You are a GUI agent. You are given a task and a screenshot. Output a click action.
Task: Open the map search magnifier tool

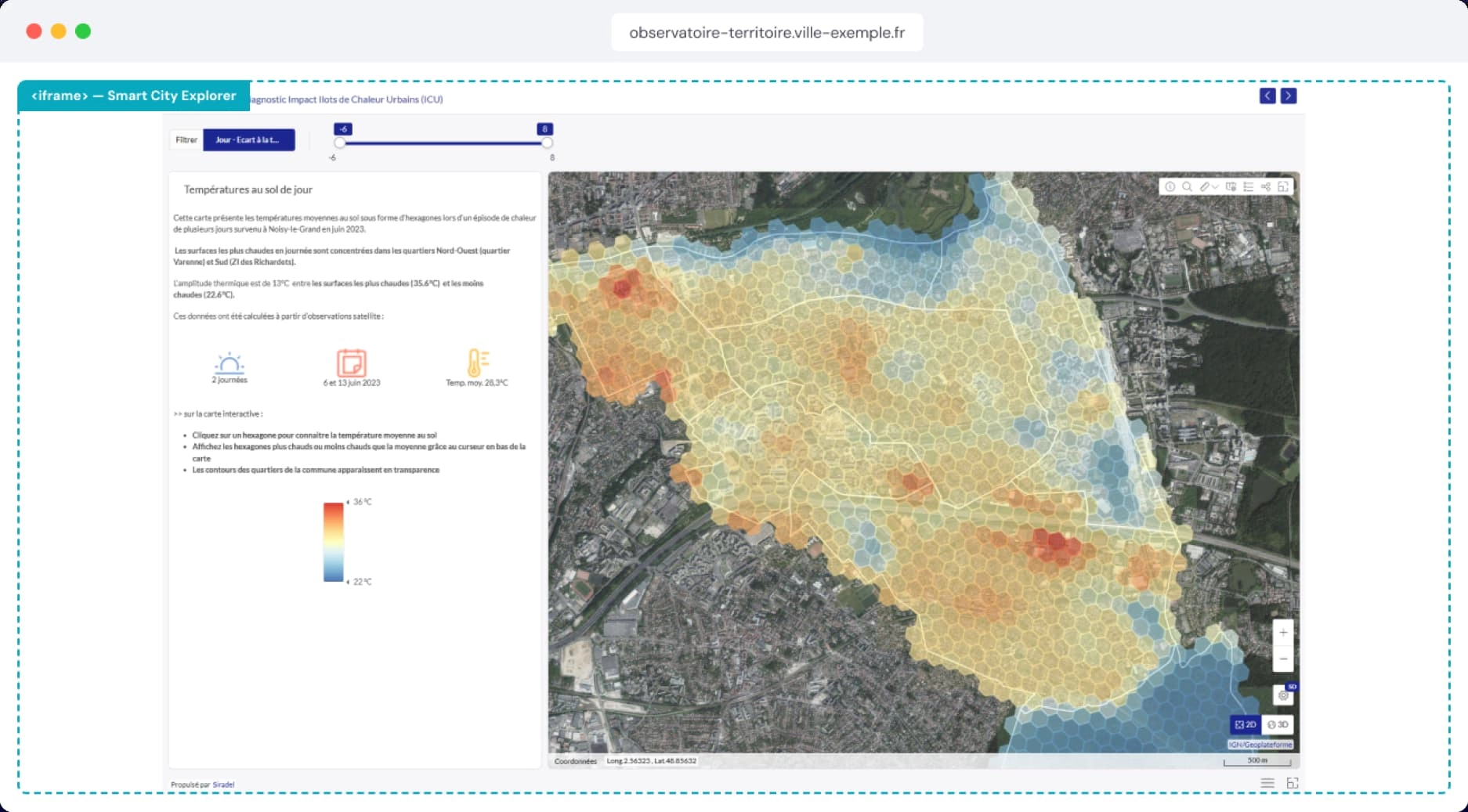pos(1187,186)
